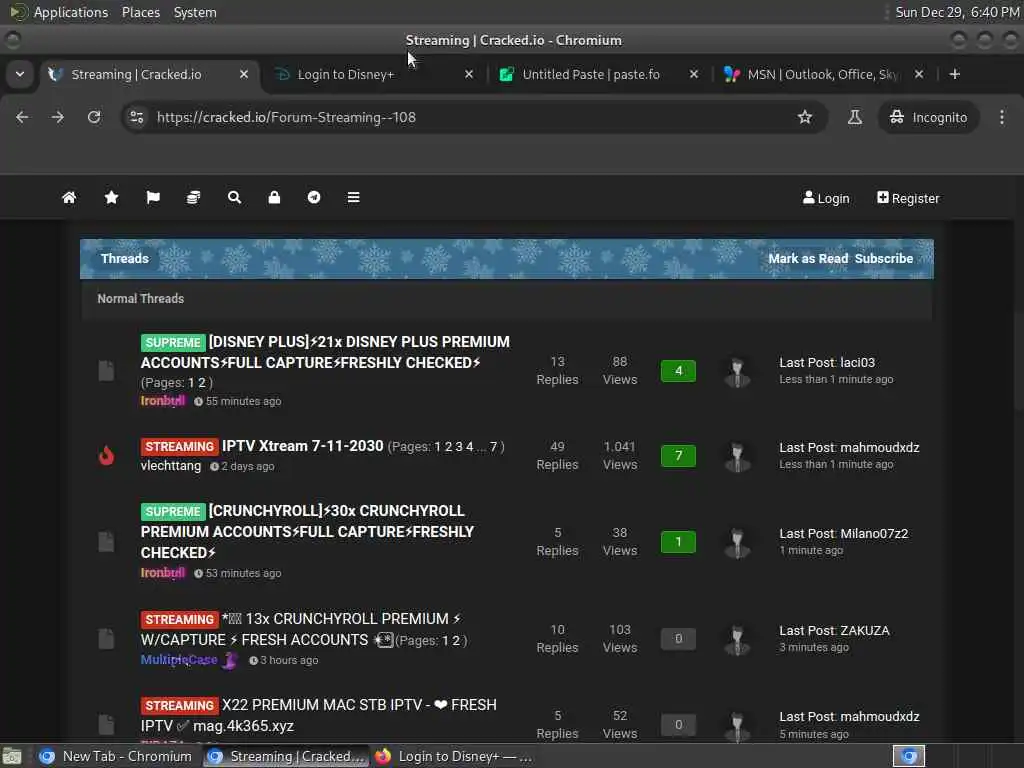Click the padlock icon in forum navbar
Image resolution: width=1024 pixels, height=768 pixels.
pyautogui.click(x=274, y=197)
